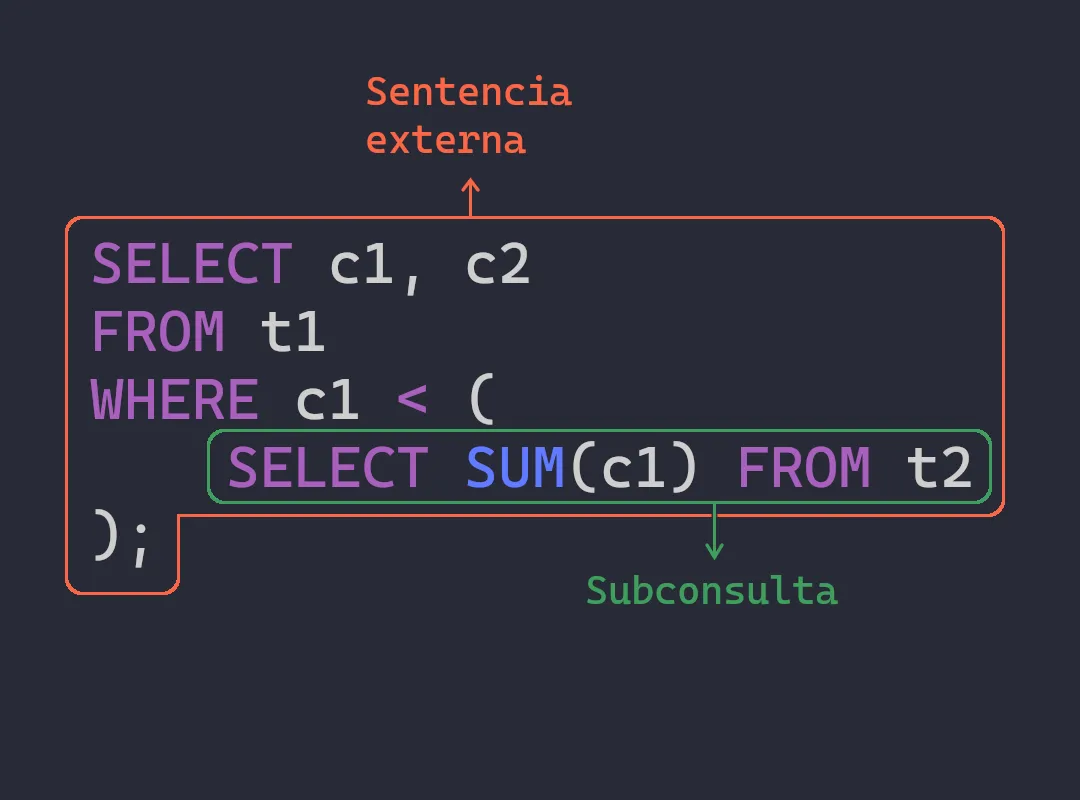Click the green arrow pointing down

(714, 532)
